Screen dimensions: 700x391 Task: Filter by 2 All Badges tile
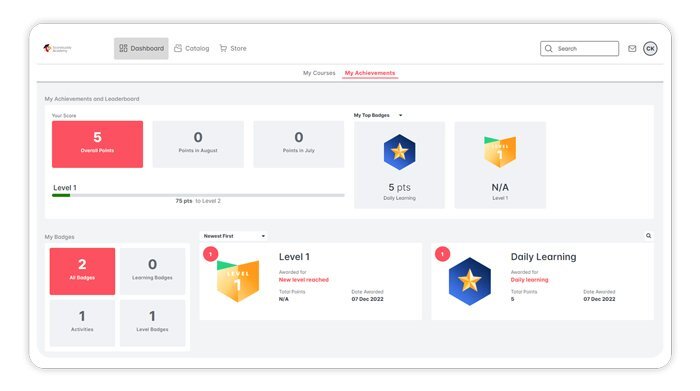coord(82,271)
